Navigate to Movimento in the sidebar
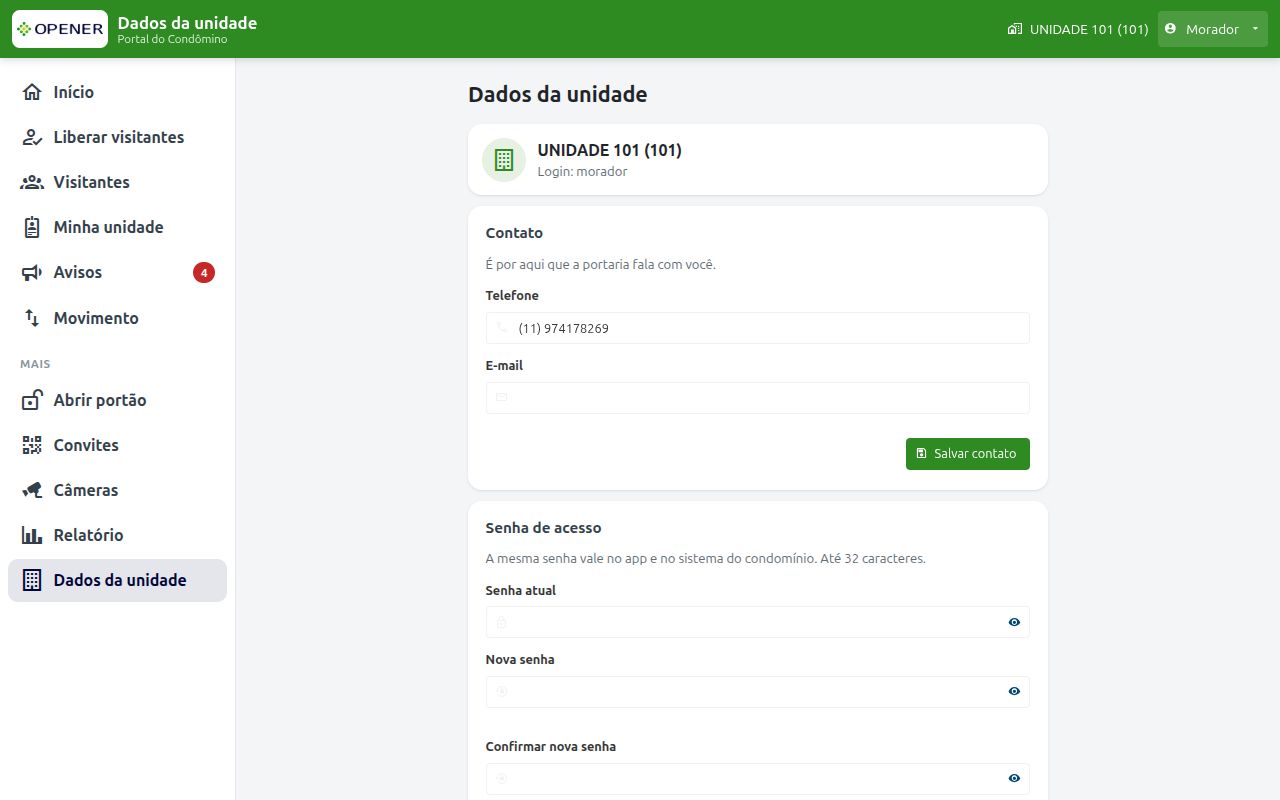 pos(118,318)
